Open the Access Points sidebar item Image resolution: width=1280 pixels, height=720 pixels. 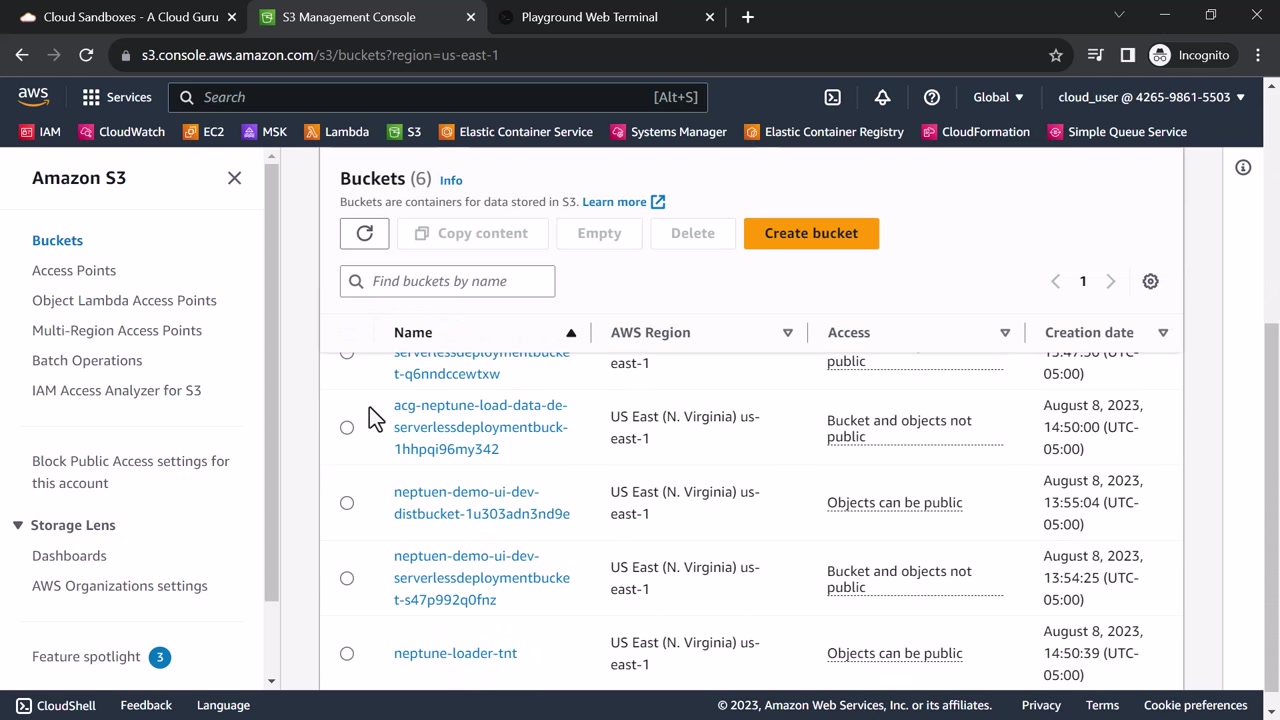click(74, 270)
